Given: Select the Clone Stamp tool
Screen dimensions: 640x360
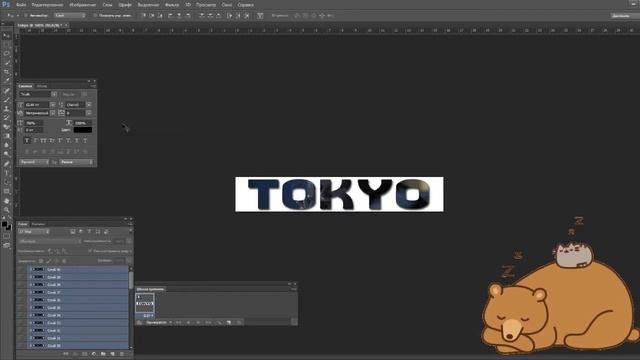Looking at the screenshot, I should [x=7, y=109].
